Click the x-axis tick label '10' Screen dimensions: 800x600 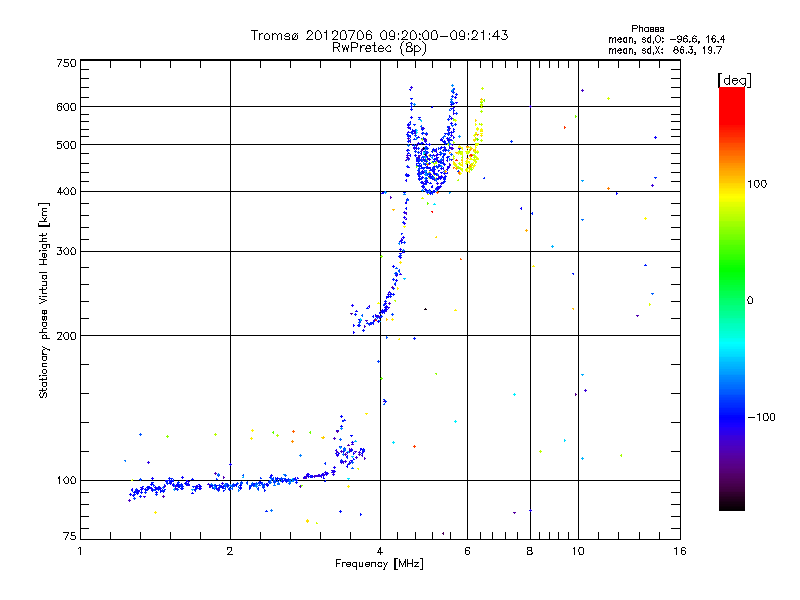point(578,551)
